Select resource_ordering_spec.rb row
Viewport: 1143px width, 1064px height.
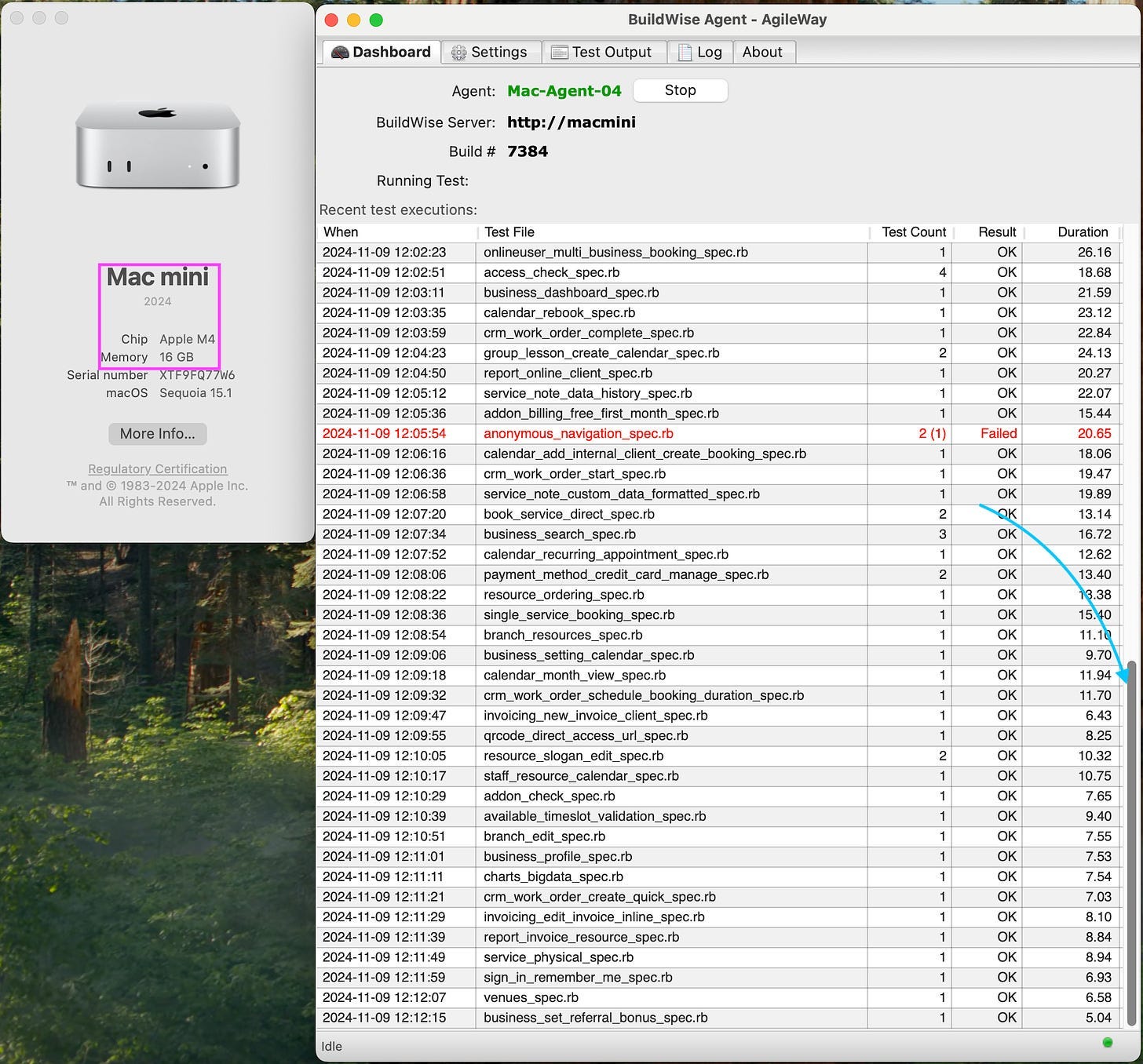pyautogui.click(x=718, y=595)
